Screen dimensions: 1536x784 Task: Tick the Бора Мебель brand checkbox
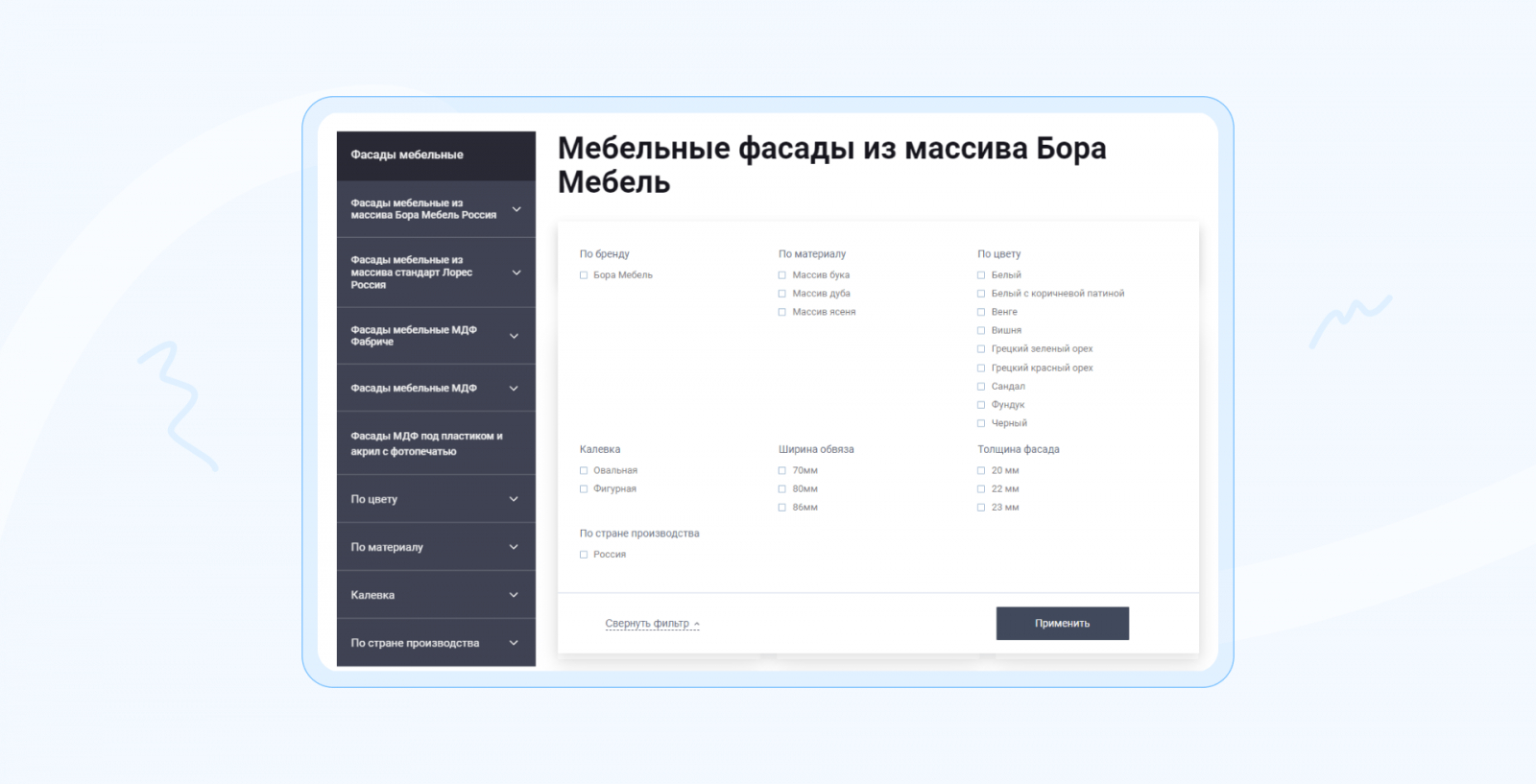[x=584, y=275]
